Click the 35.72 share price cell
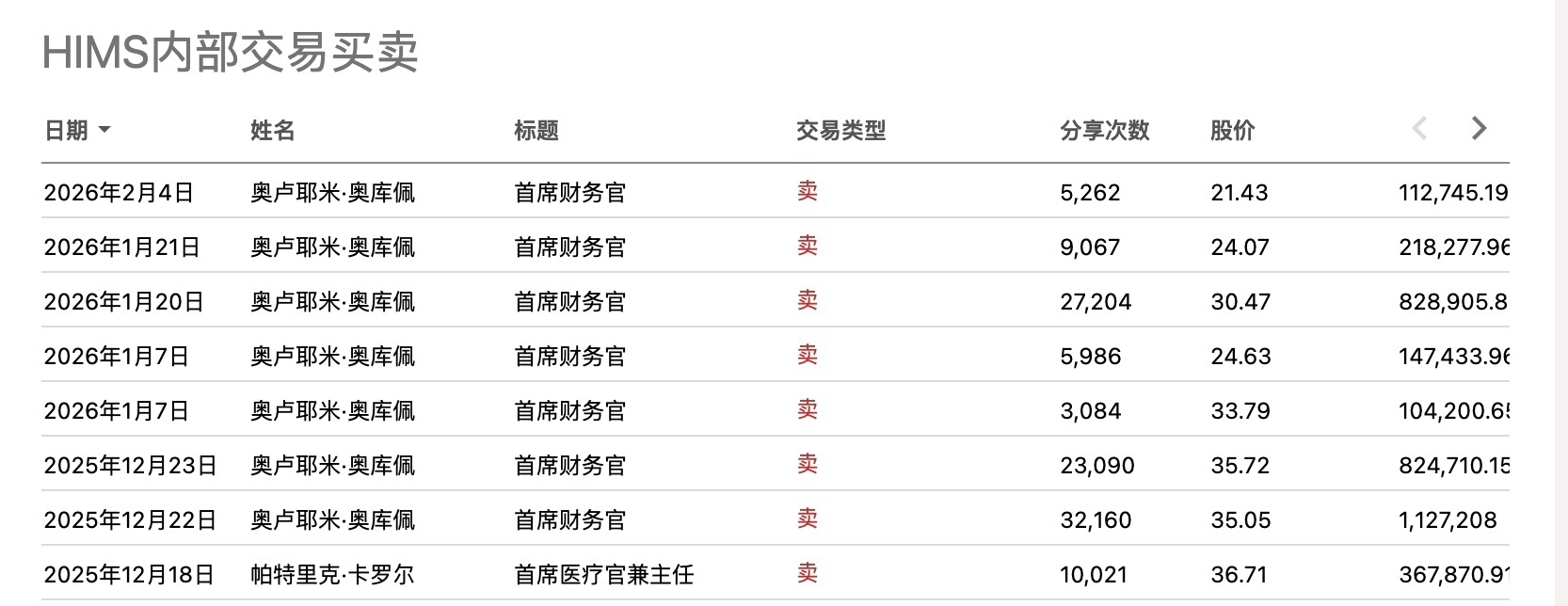Screen dimensions: 1568x606 coord(1240,466)
